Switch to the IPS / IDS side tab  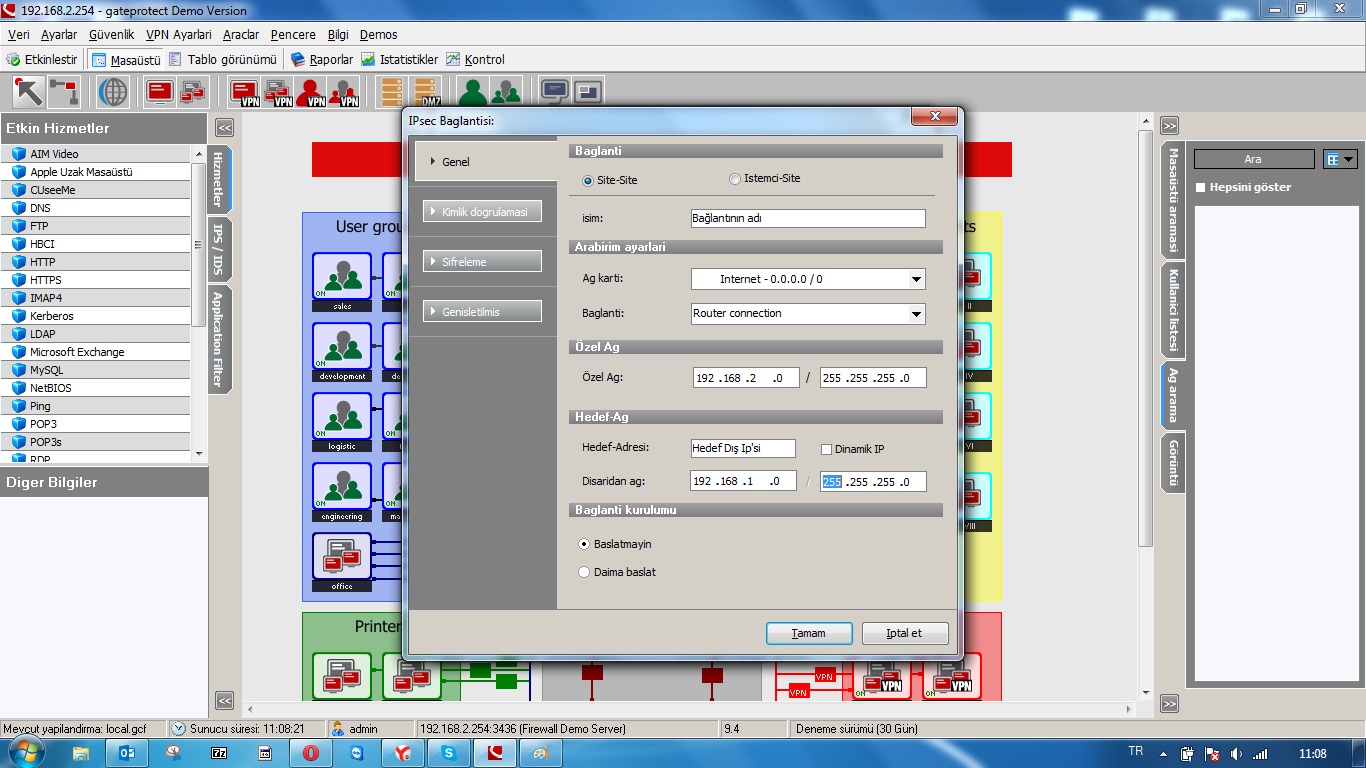coord(217,250)
